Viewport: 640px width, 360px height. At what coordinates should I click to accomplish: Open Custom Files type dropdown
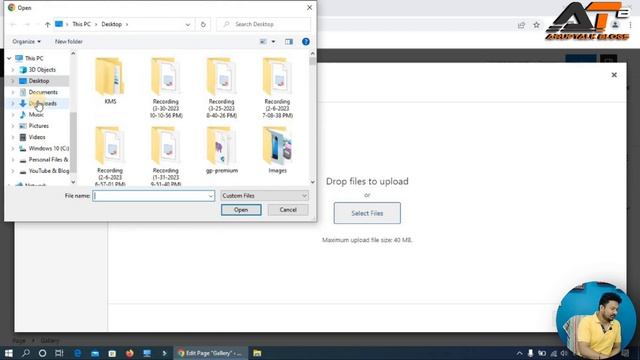tap(264, 196)
